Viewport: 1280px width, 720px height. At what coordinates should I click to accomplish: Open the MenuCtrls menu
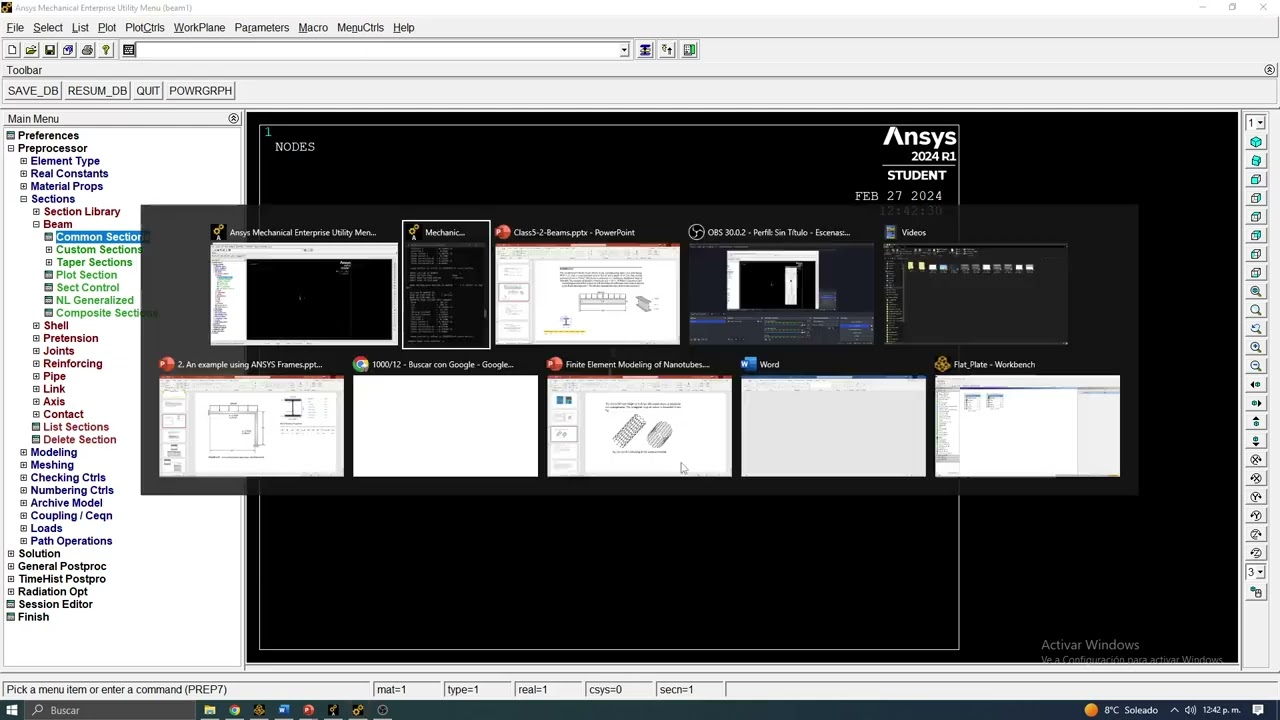coord(360,28)
